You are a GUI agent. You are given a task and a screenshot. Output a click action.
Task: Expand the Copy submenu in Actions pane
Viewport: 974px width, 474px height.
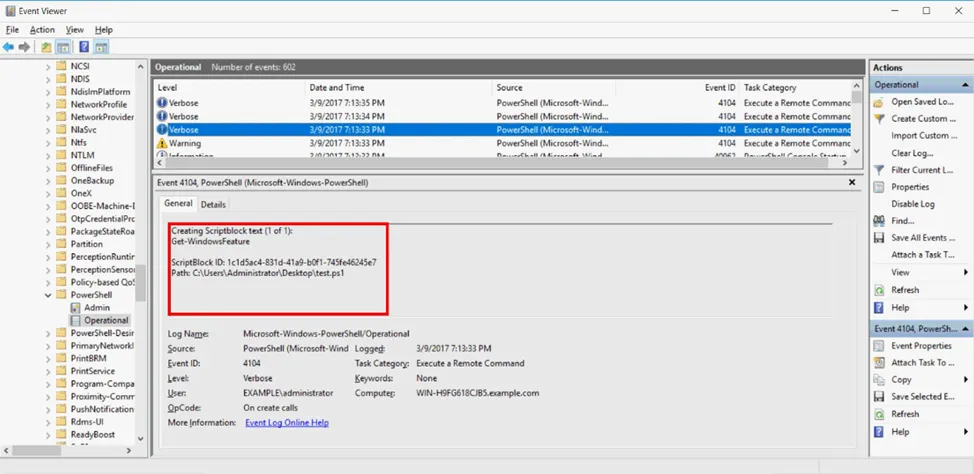point(965,380)
